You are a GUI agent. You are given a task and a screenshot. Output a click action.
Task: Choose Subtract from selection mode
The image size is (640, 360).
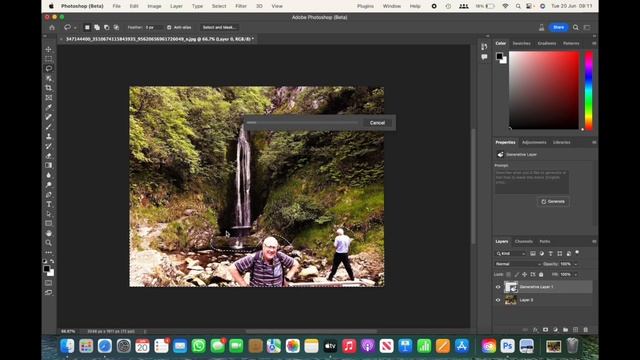click(x=107, y=27)
